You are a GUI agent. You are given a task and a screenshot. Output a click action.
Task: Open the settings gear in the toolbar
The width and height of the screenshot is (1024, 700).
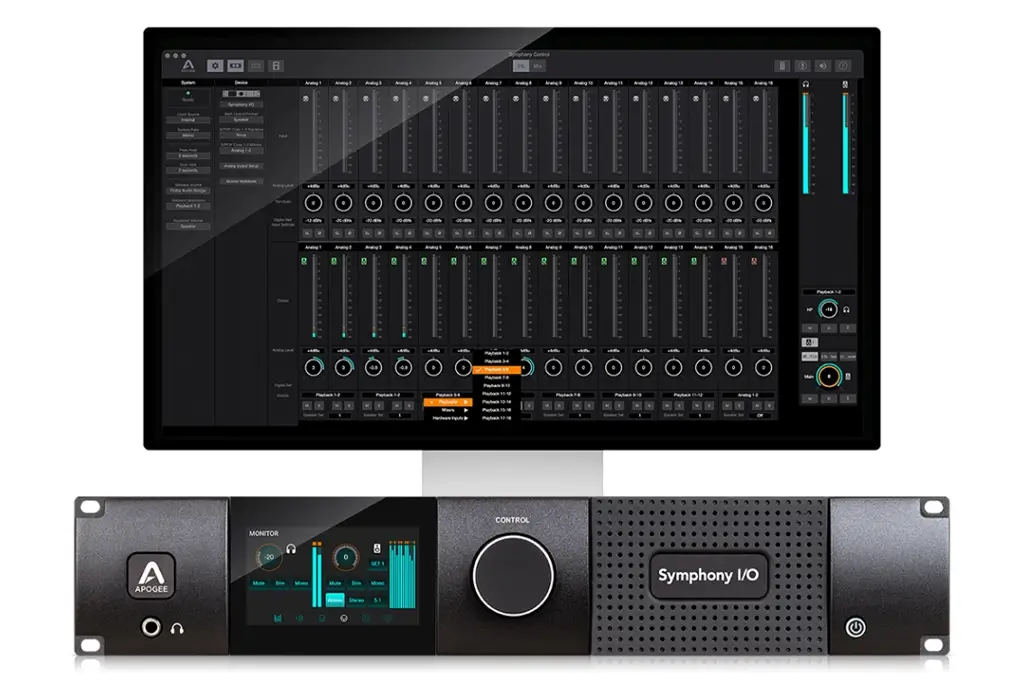(x=215, y=65)
